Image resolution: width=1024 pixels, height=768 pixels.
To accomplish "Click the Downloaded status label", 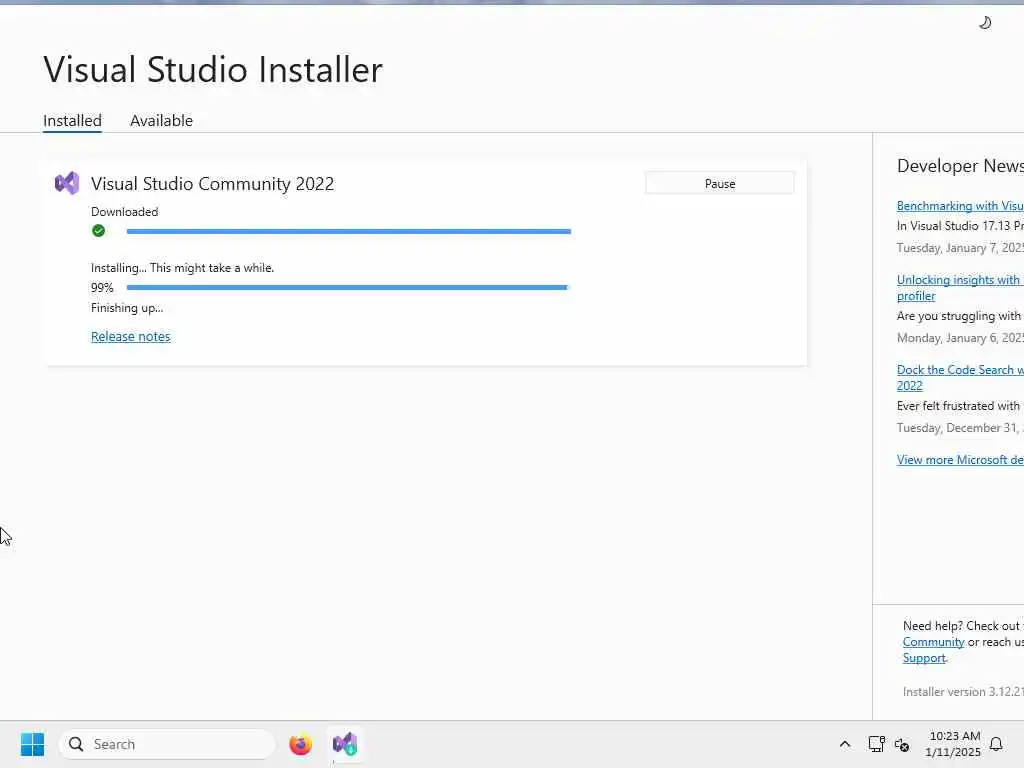I will click(x=124, y=212).
